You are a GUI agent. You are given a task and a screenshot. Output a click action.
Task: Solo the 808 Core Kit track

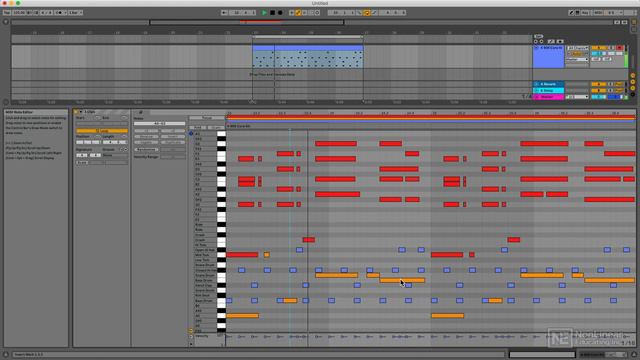pyautogui.click(x=611, y=48)
